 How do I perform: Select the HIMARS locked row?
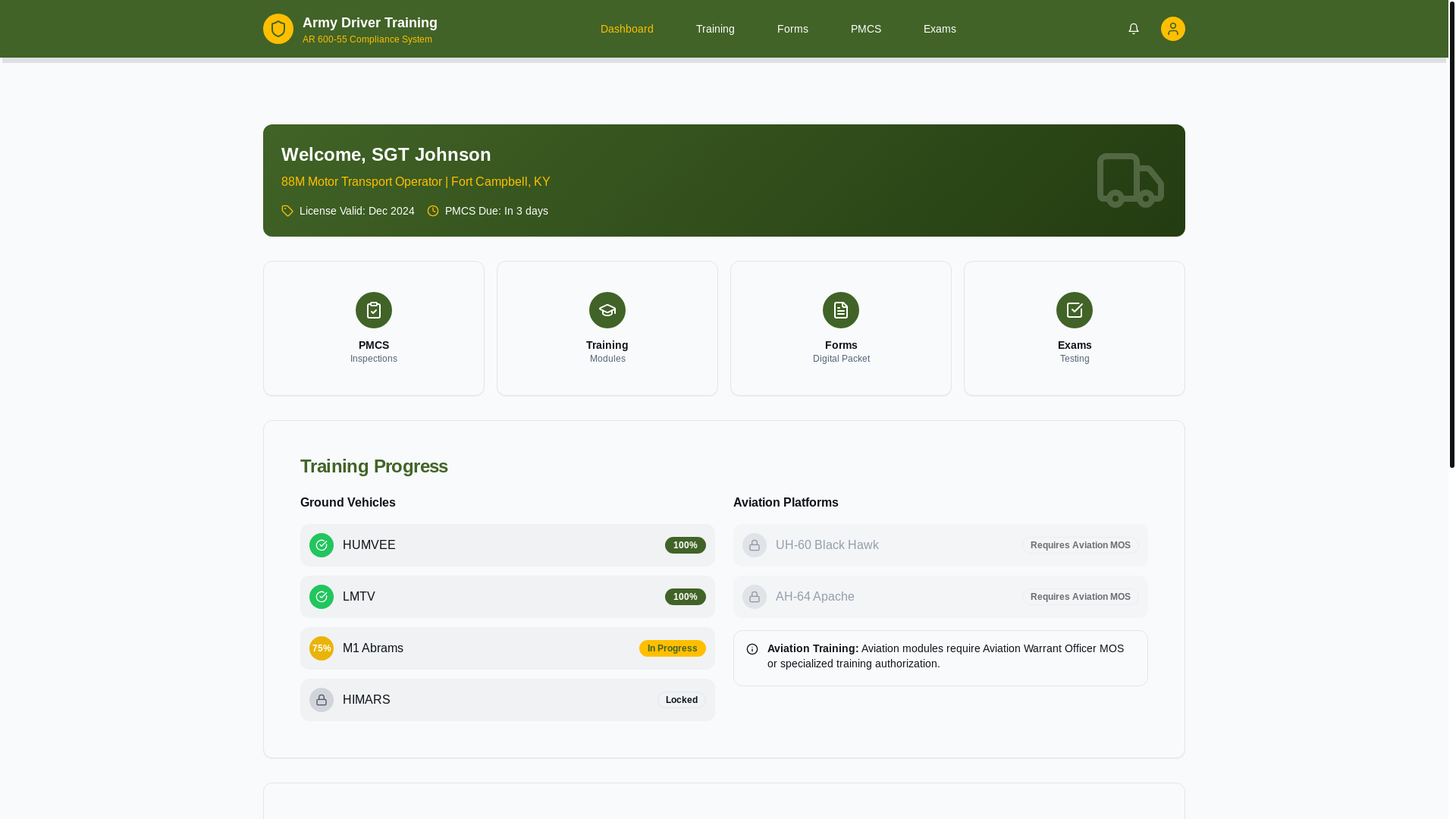507,700
